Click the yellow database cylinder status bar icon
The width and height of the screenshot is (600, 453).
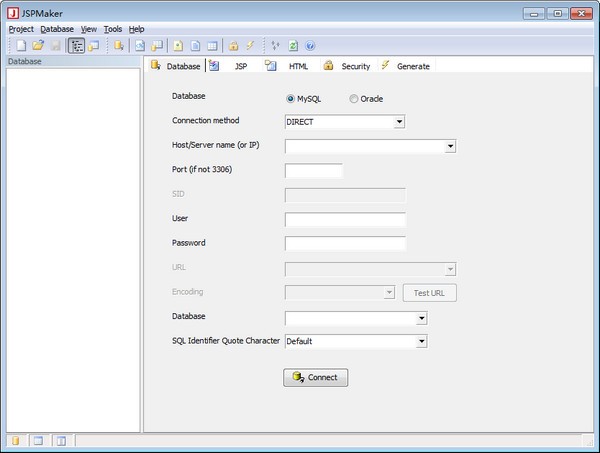coord(16,440)
